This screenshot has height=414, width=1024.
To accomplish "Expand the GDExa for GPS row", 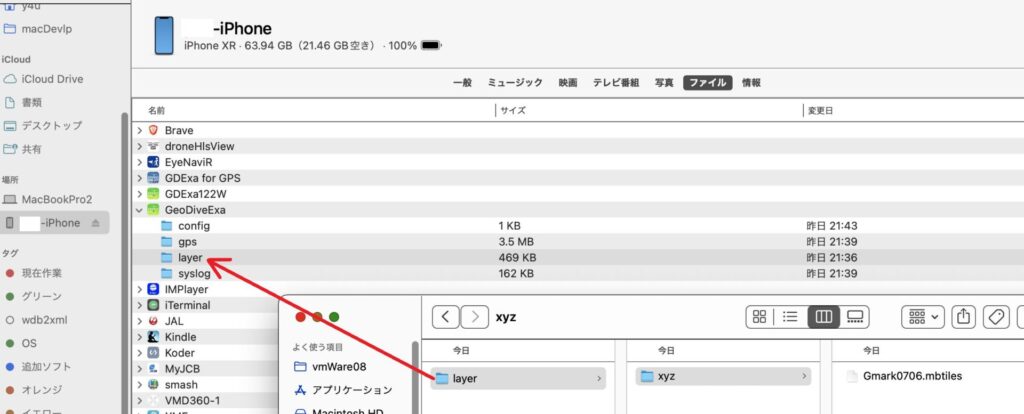I will pos(139,178).
